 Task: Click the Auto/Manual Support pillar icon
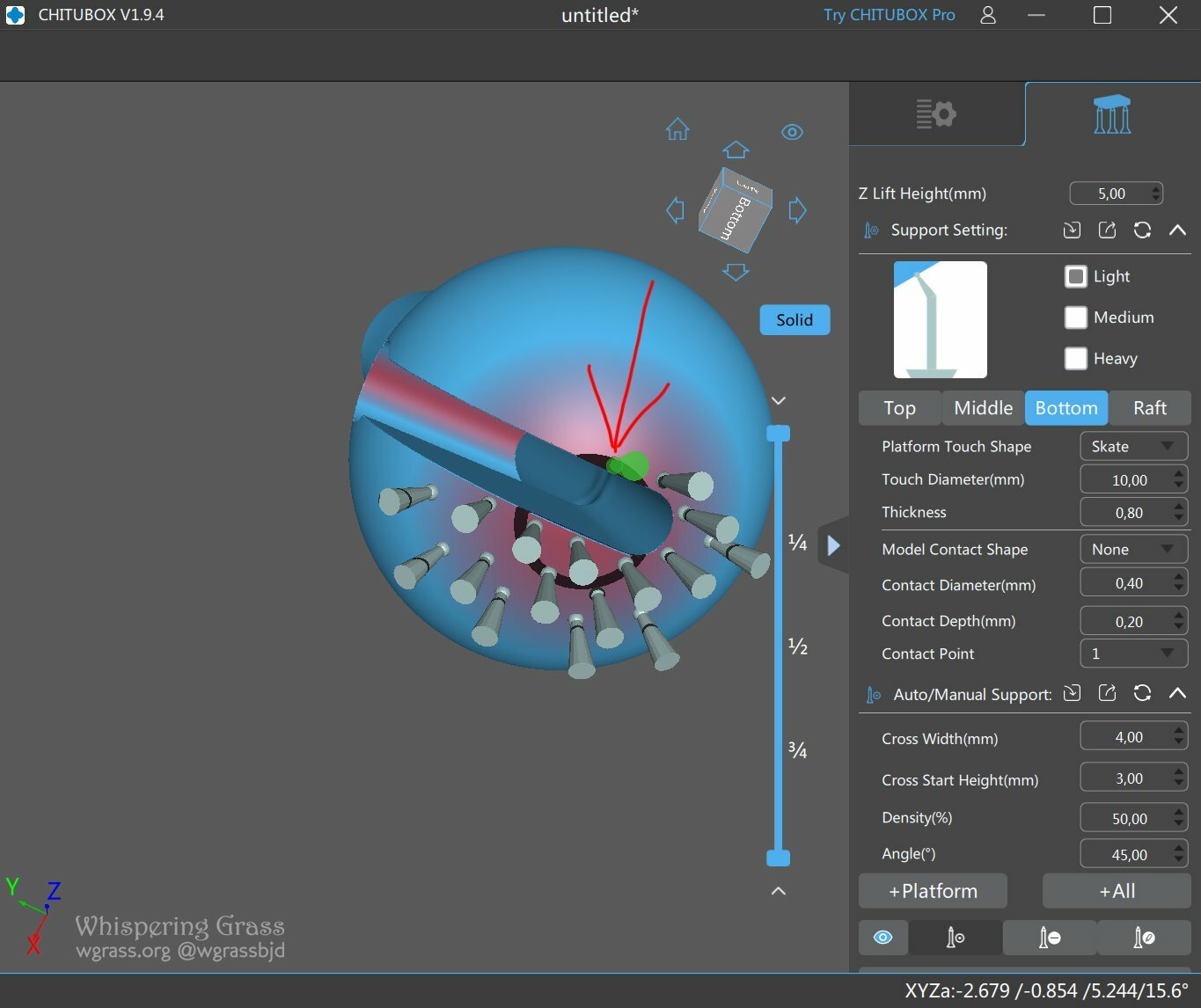(873, 695)
